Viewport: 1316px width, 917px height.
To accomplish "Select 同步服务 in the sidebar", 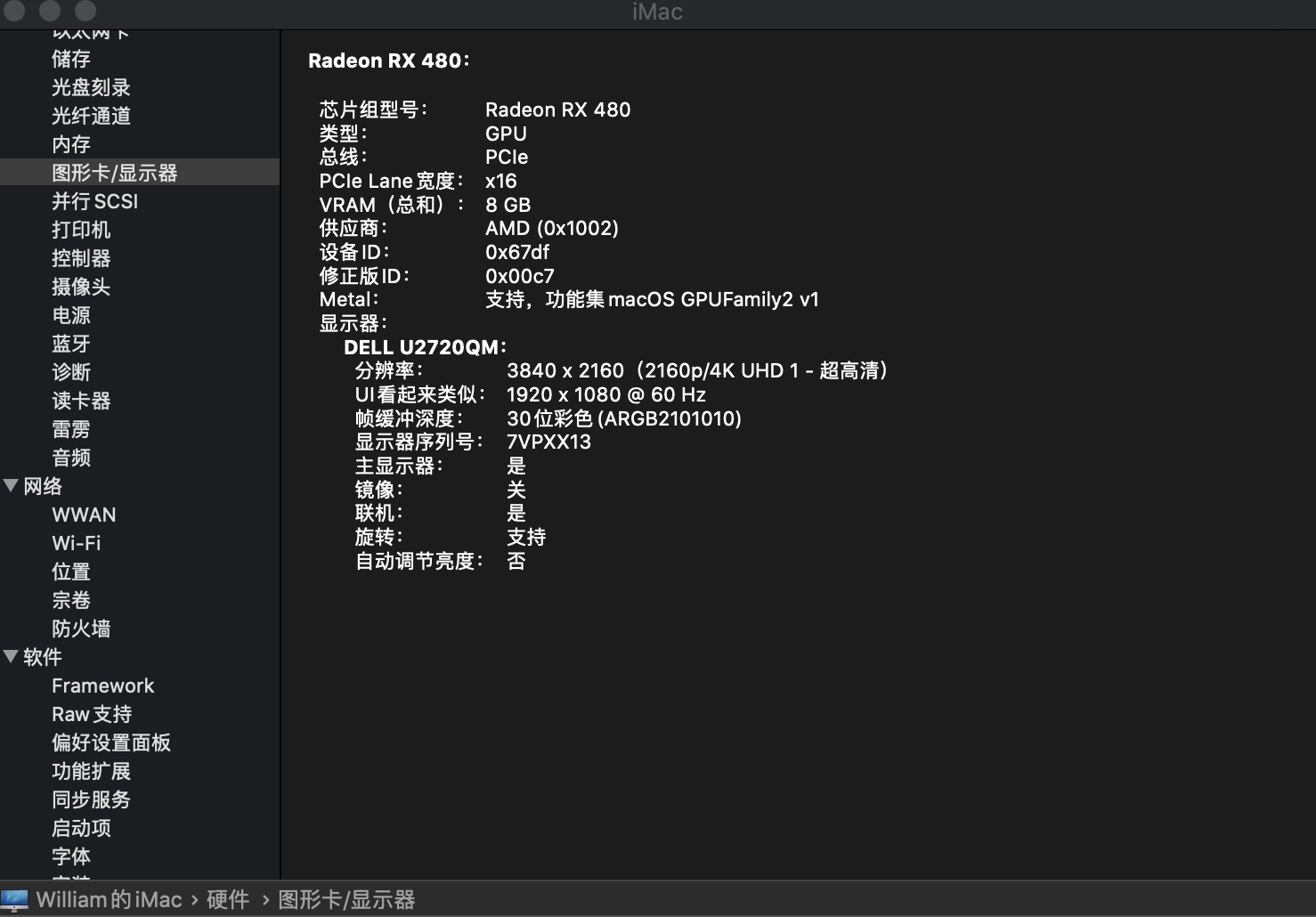I will tap(91, 799).
